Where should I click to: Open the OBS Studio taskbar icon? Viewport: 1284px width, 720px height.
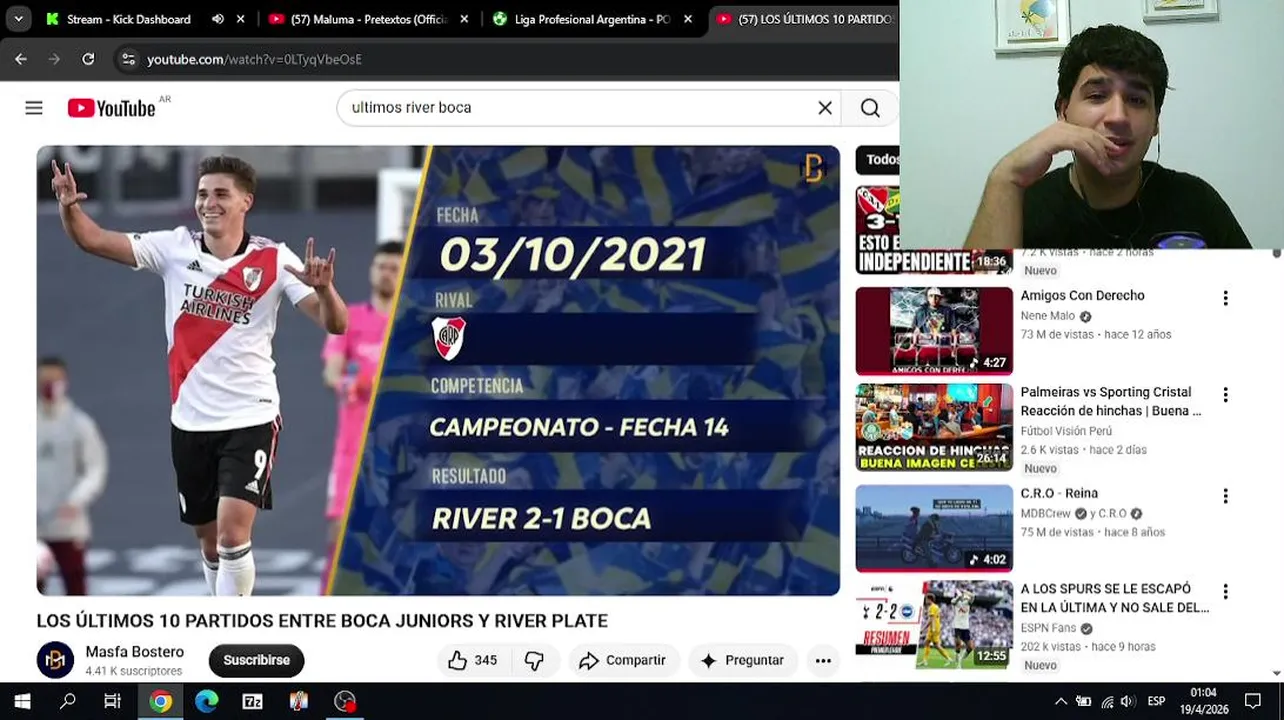click(x=345, y=701)
